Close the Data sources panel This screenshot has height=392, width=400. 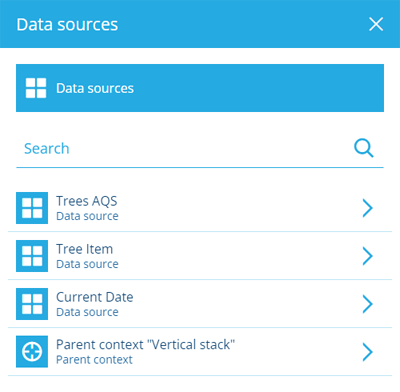[x=376, y=24]
